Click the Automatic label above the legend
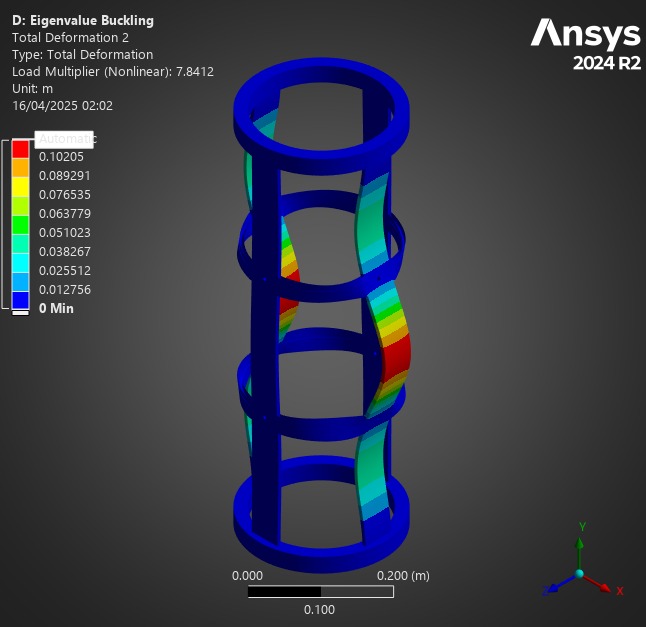 pyautogui.click(x=65, y=139)
